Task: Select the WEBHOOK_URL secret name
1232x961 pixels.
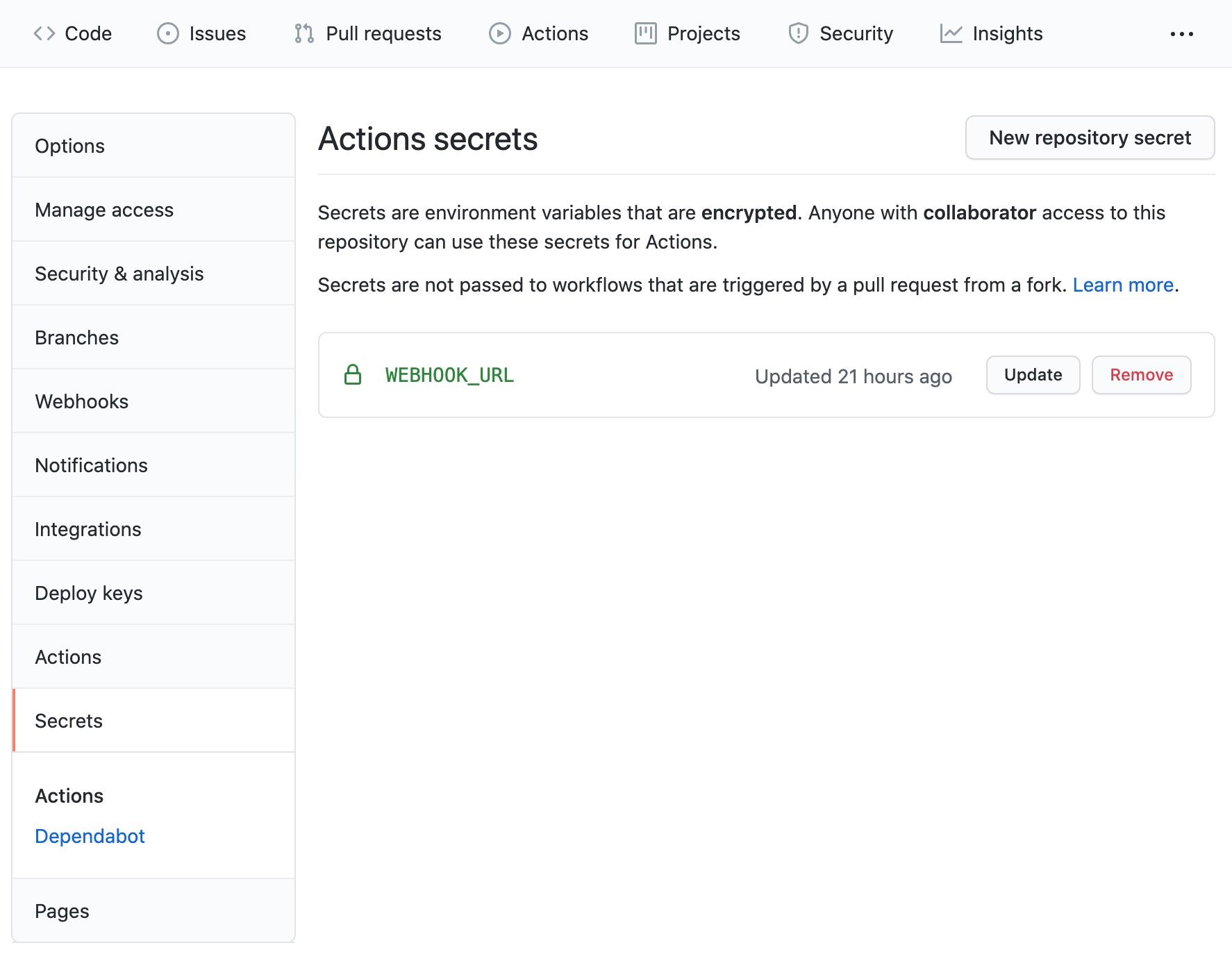Action: [x=449, y=375]
